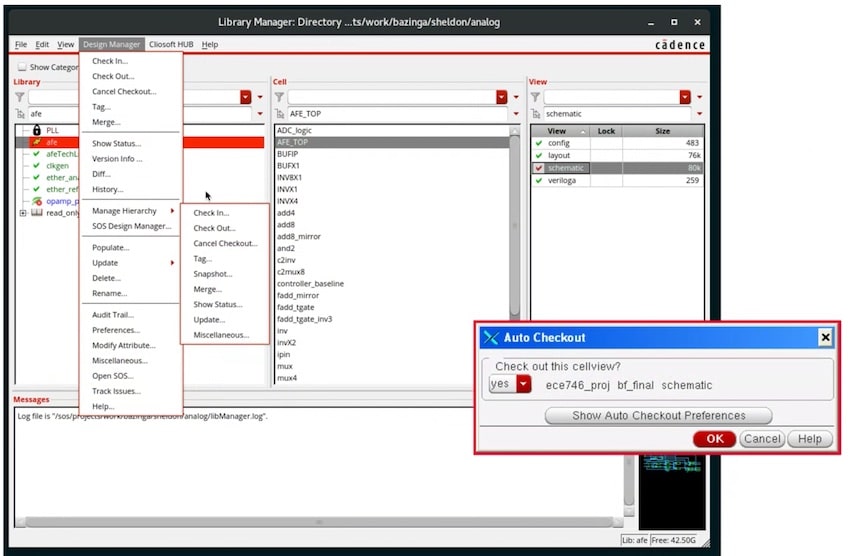
Task: Click the View filter funnel icon
Action: pyautogui.click(x=535, y=97)
